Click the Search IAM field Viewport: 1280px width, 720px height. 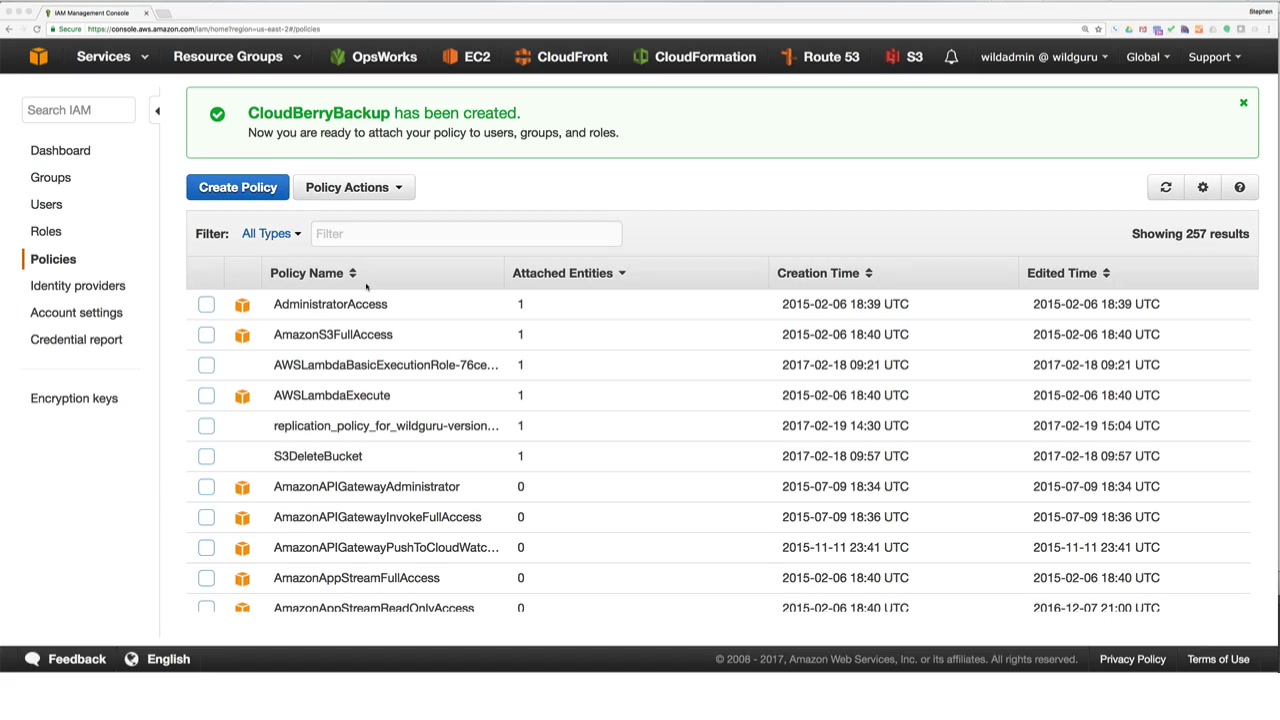[78, 110]
